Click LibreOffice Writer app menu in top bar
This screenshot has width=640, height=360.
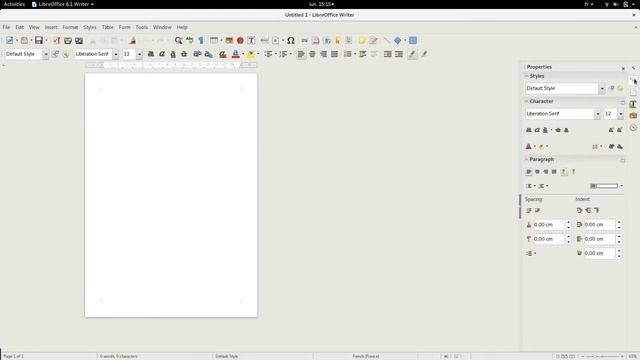coord(63,4)
